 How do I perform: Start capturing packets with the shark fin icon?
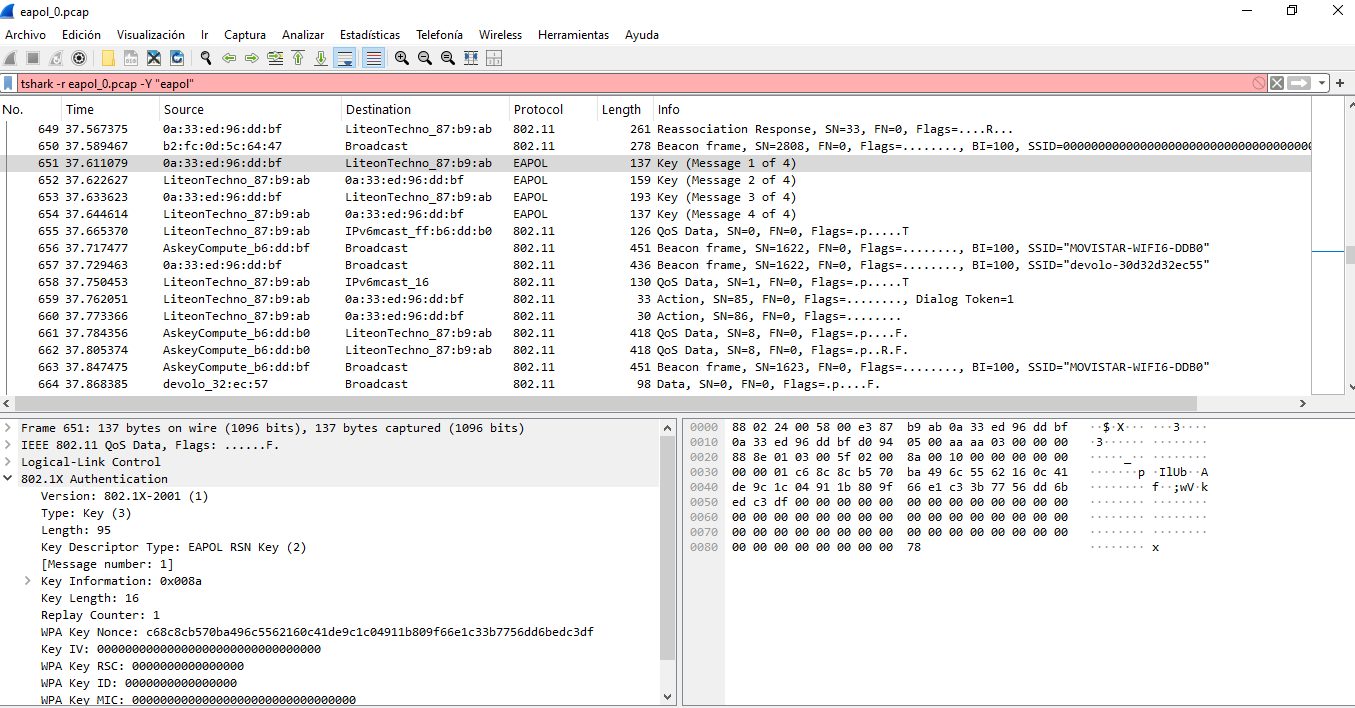[12, 58]
